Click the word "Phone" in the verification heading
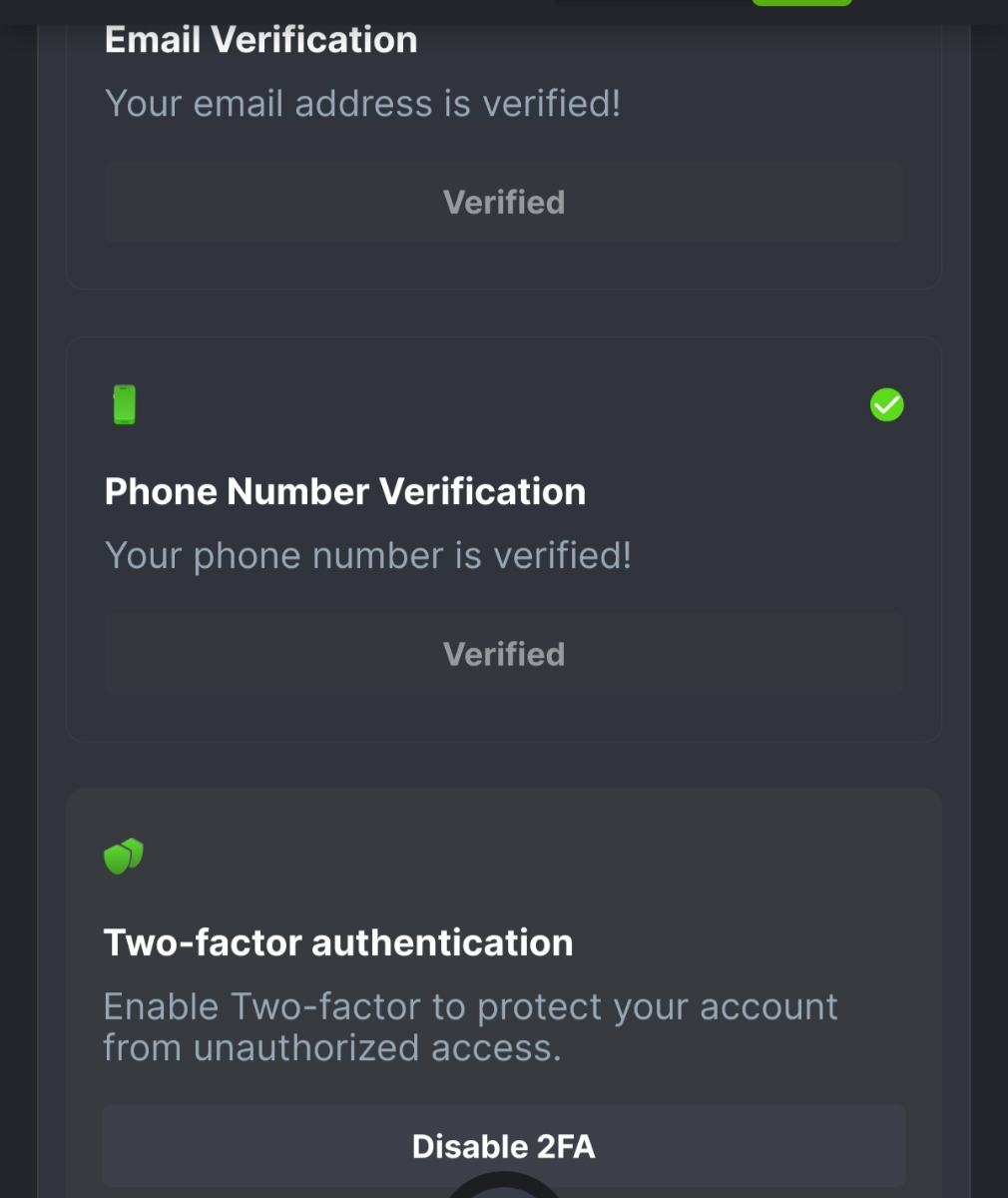This screenshot has width=1008, height=1198. click(x=160, y=492)
